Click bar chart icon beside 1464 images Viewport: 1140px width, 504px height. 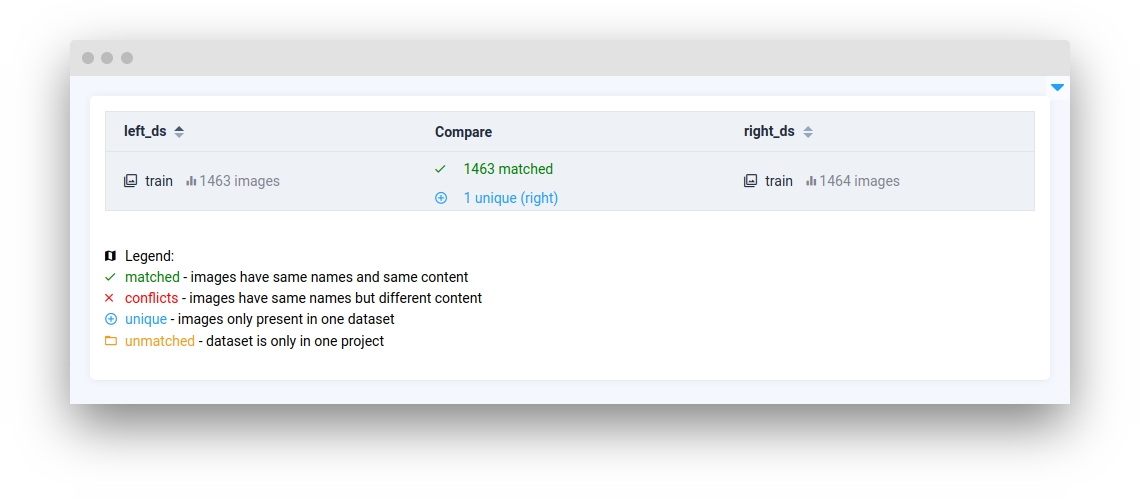click(x=811, y=181)
